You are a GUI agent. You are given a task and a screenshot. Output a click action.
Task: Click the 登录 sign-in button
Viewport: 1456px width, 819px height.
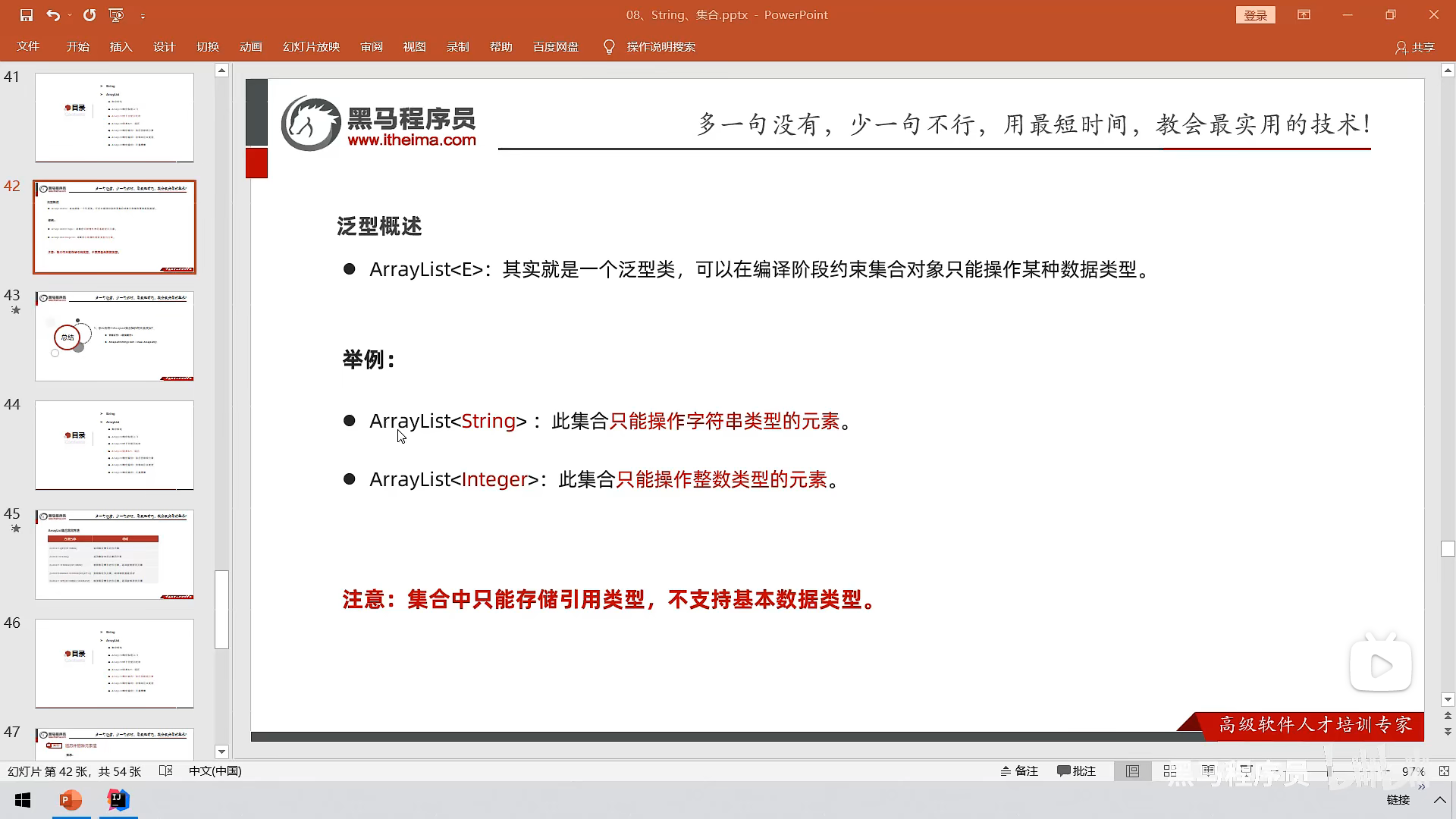point(1255,15)
